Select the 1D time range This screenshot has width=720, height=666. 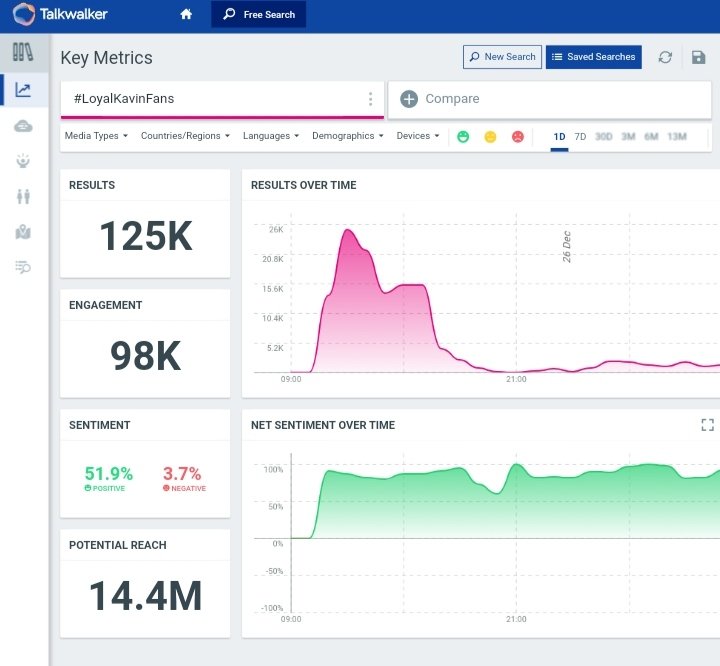(x=559, y=137)
